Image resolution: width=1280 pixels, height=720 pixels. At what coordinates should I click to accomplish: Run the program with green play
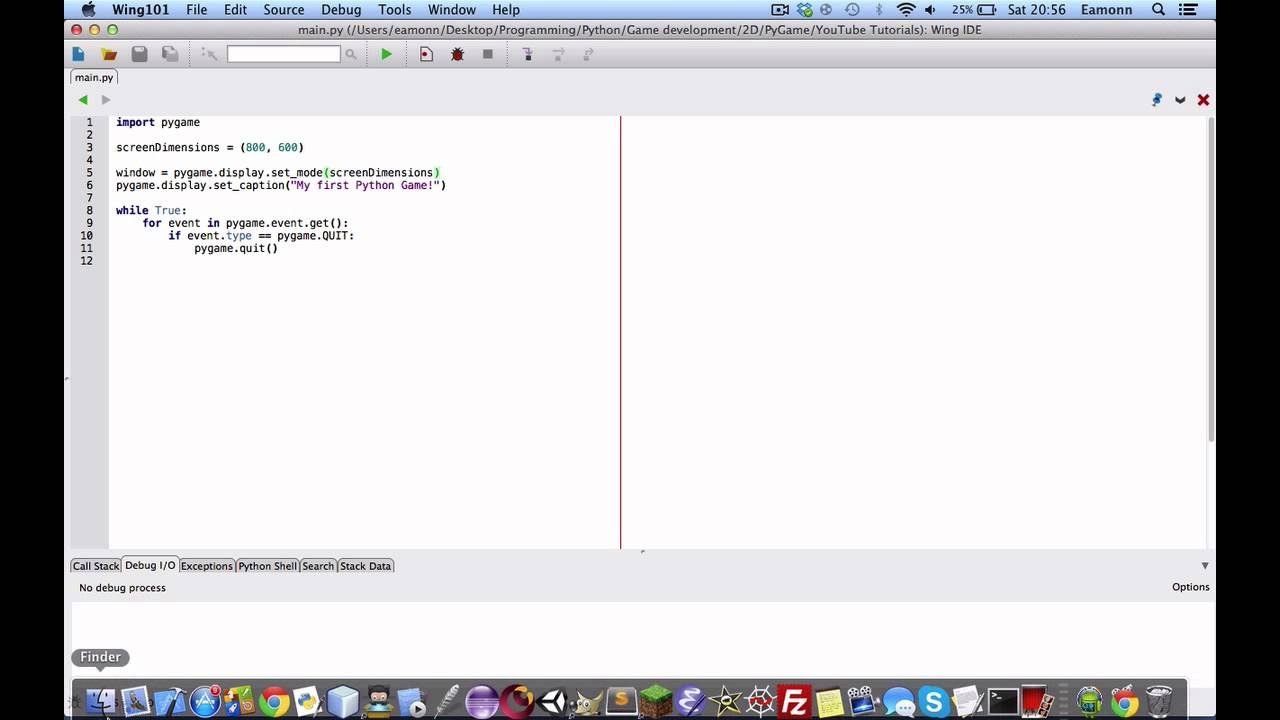coord(386,54)
